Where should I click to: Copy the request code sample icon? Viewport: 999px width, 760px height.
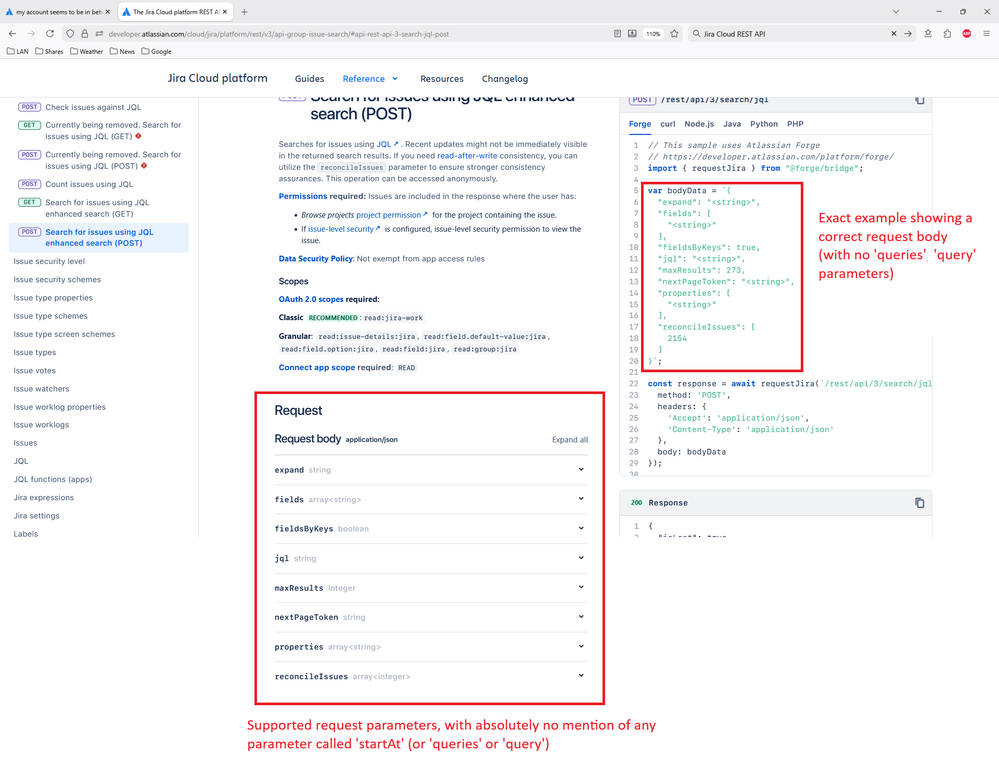tap(919, 100)
